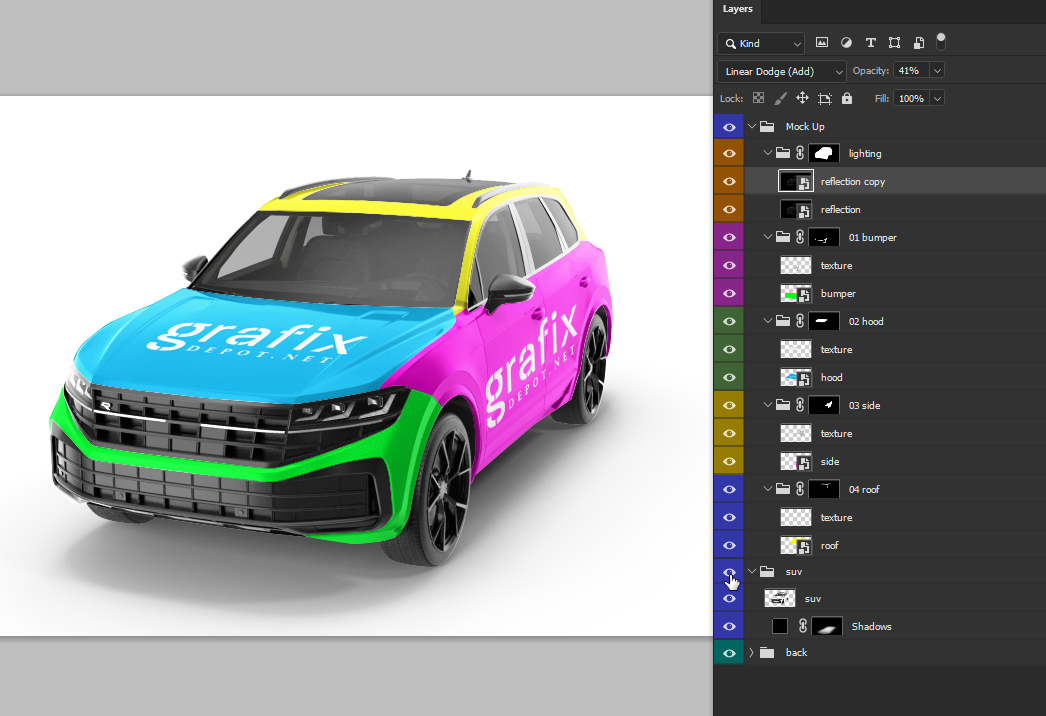
Task: Hide the 'reflection copy' layer
Action: [729, 182]
